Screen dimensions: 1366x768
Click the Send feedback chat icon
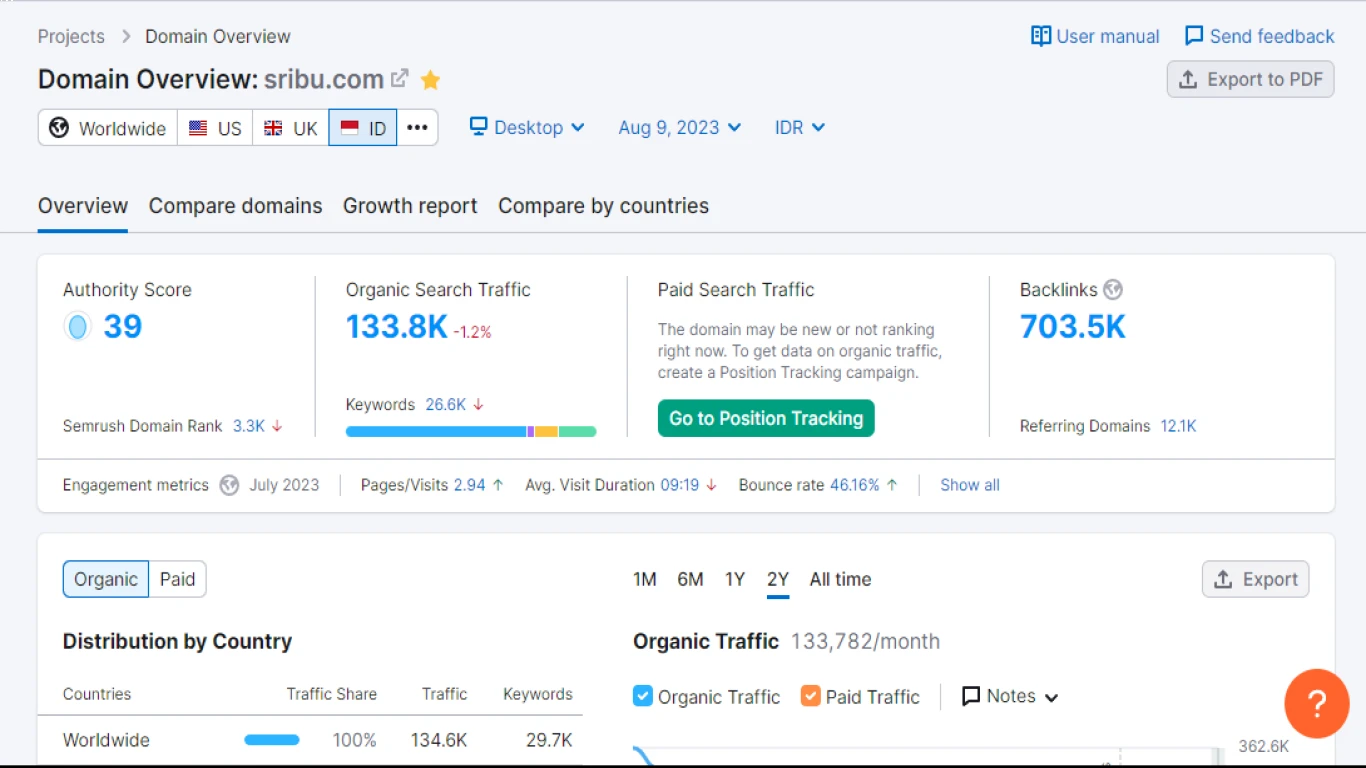1194,36
